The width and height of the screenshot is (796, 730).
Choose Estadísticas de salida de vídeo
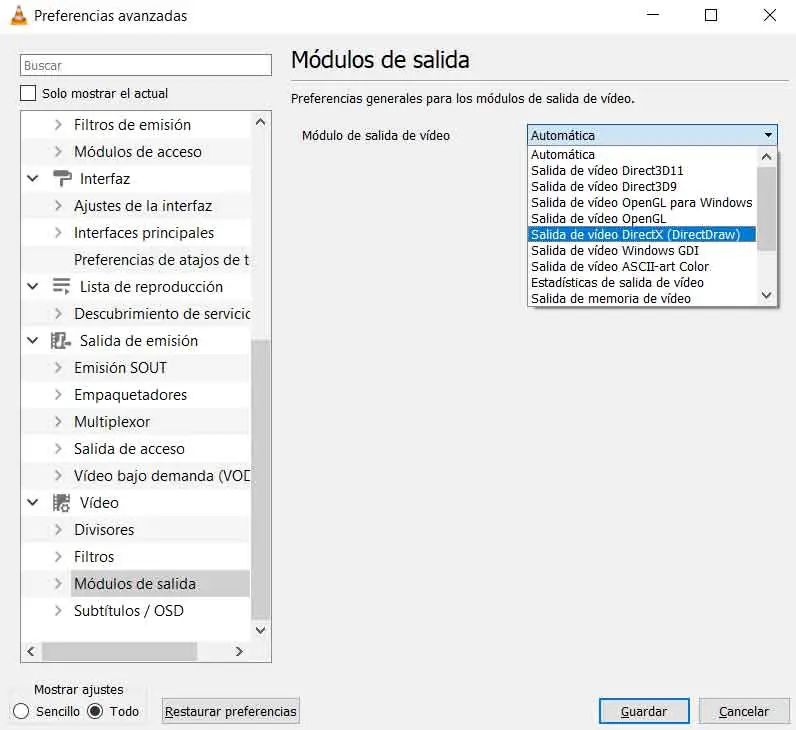(642, 282)
